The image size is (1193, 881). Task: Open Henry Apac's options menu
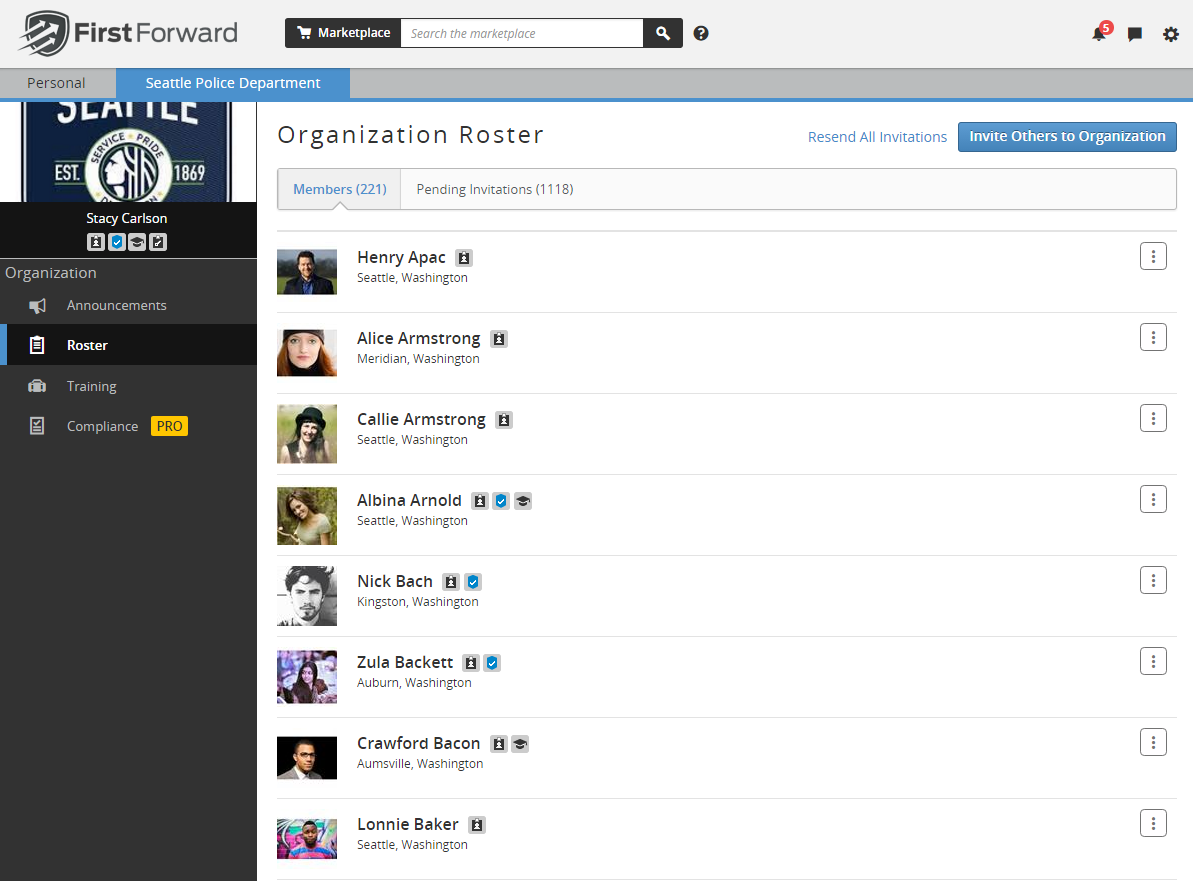click(x=1153, y=256)
